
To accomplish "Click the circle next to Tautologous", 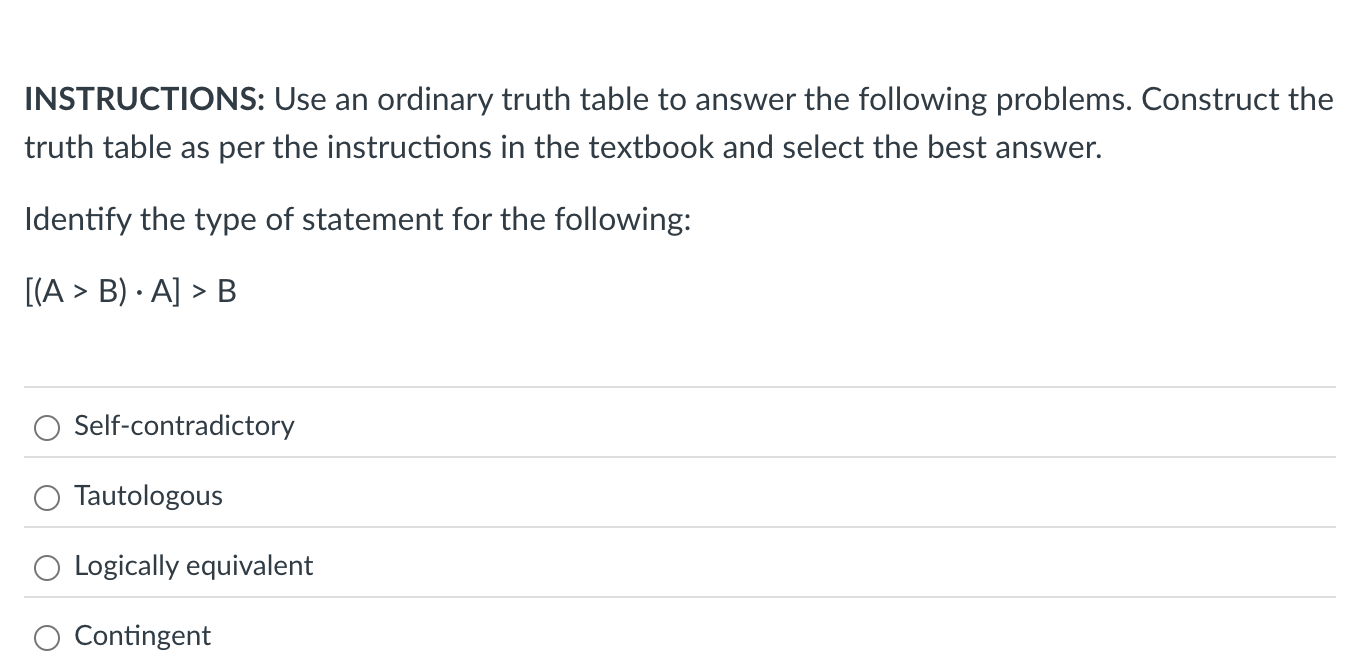I will pos(46,497).
